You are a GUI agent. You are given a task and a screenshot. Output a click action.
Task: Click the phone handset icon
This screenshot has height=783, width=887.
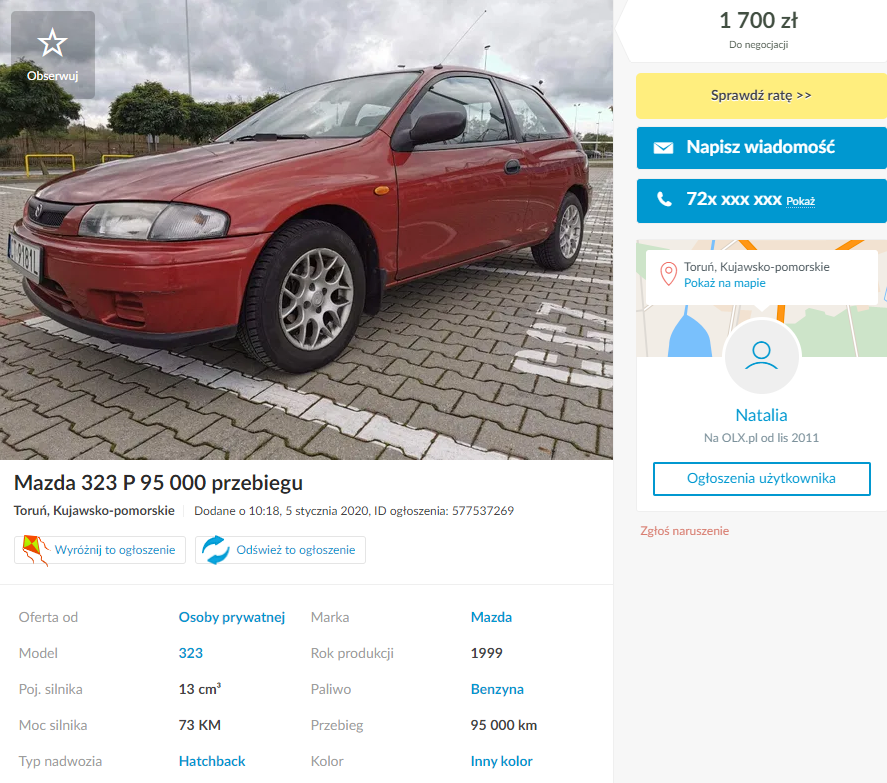pyautogui.click(x=664, y=199)
